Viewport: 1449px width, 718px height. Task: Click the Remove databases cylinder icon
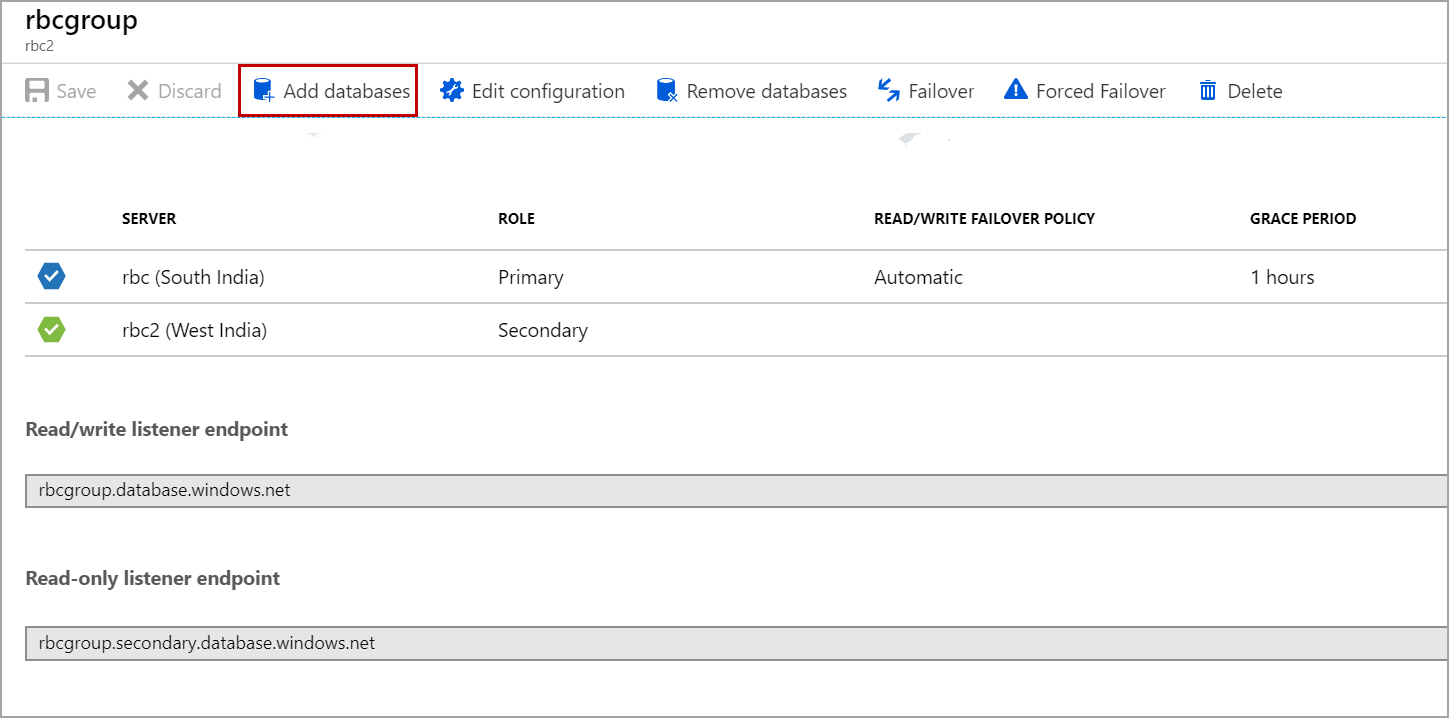pyautogui.click(x=667, y=91)
